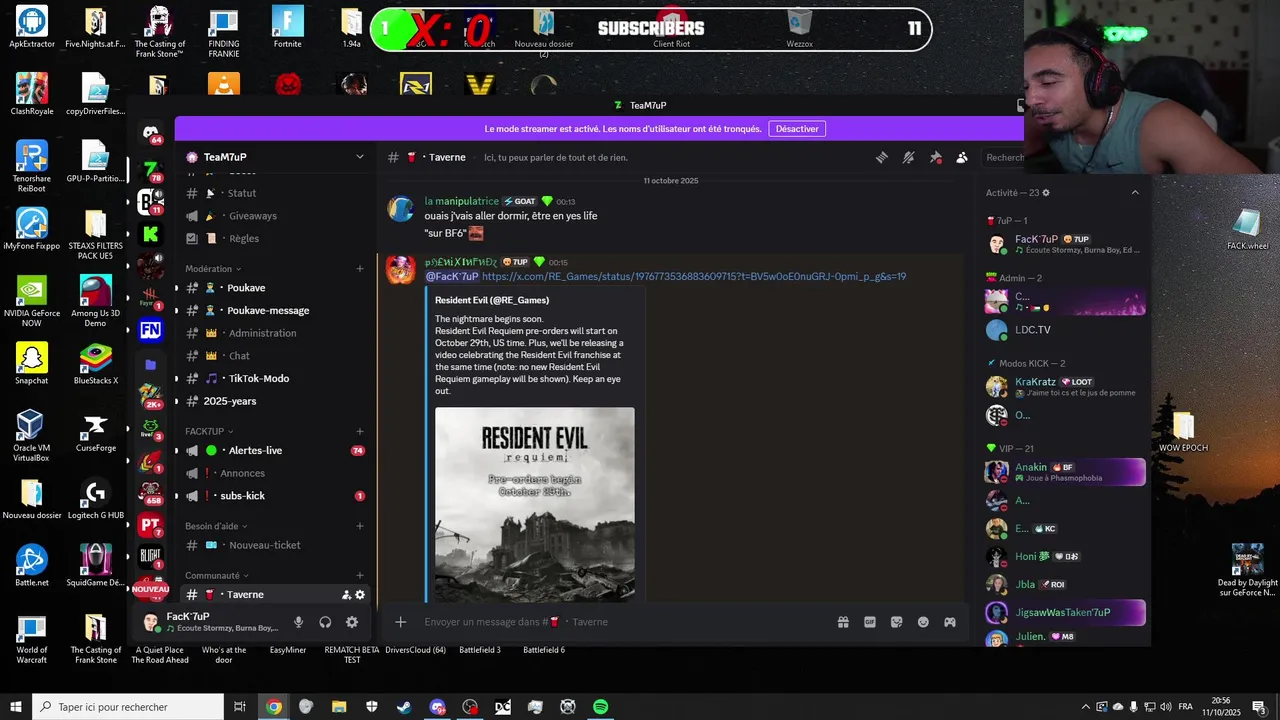The height and width of the screenshot is (720, 1280).
Task: Show hidden system tray icons
Action: (1086, 707)
